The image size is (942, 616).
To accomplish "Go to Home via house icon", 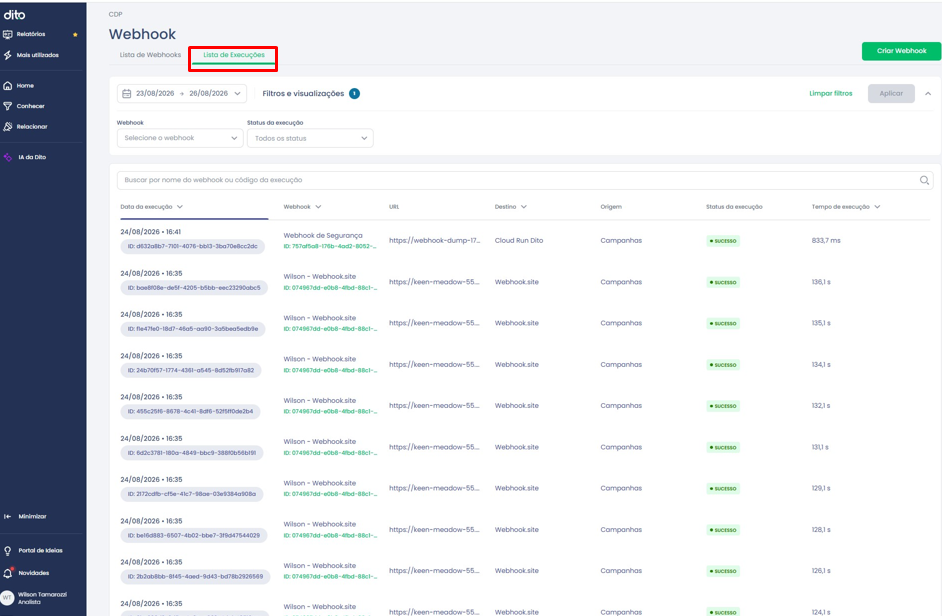I will click(8, 86).
